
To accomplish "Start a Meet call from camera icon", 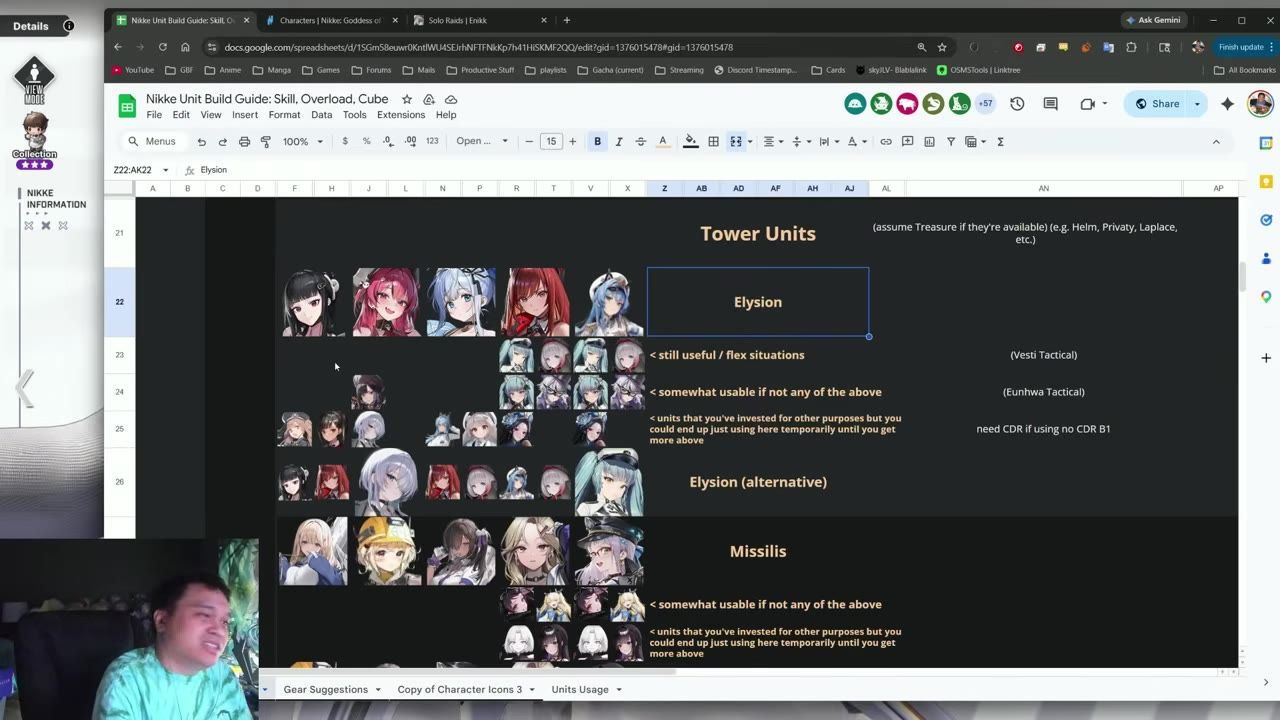I will pyautogui.click(x=1088, y=104).
